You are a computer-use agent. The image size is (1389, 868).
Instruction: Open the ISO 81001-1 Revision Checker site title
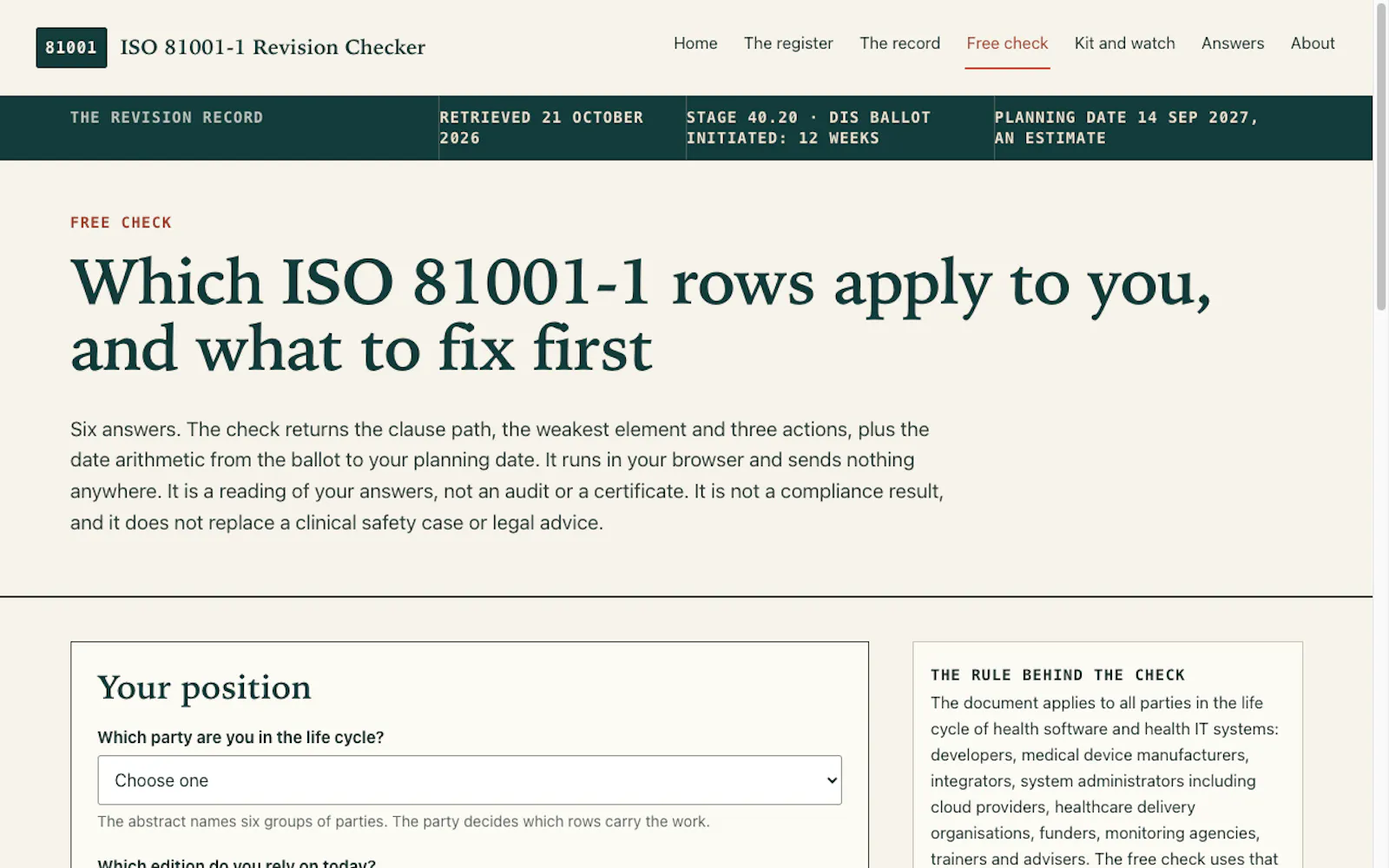[273, 47]
